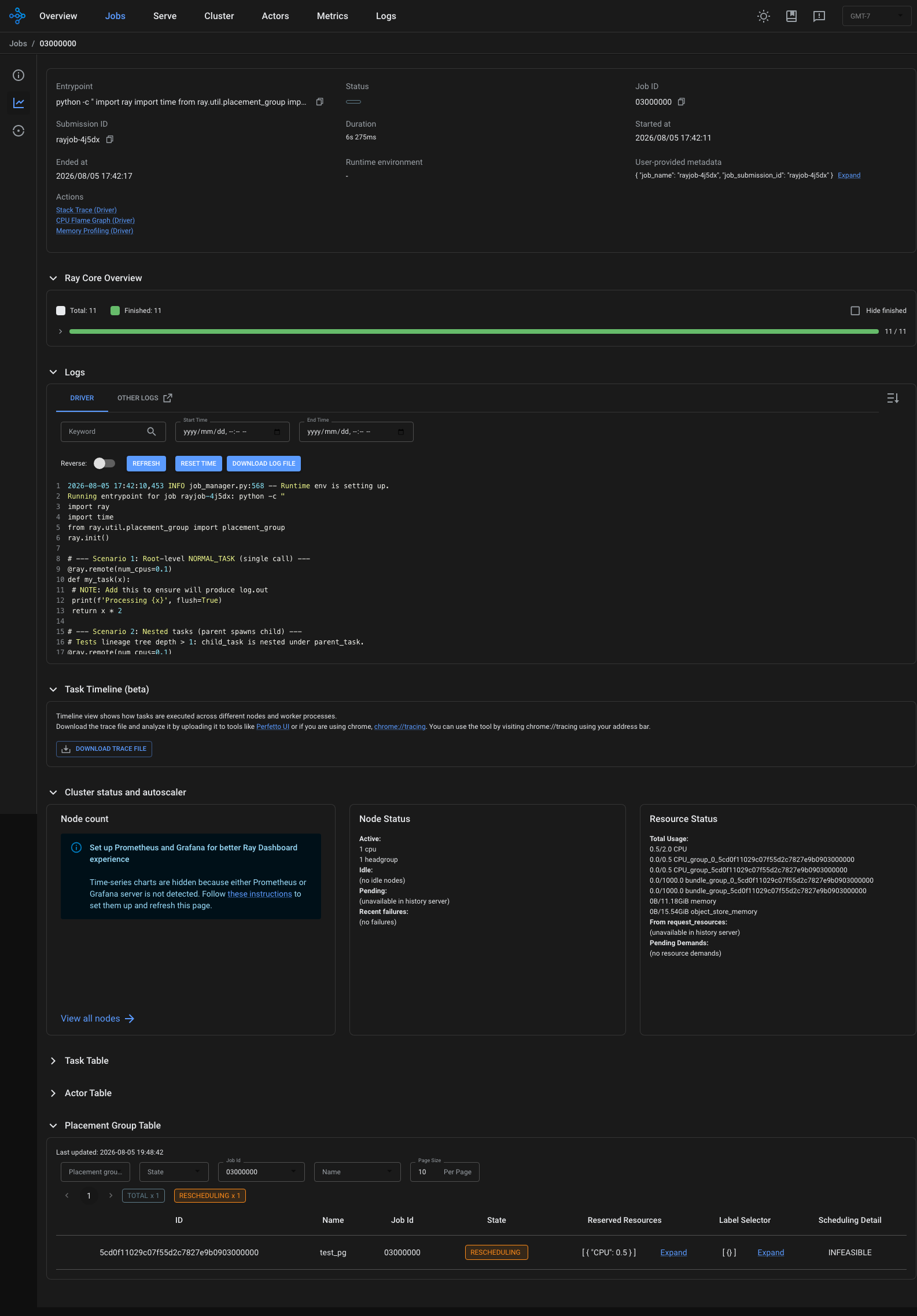917x1316 pixels.
Task: Open the third sidebar circular icon
Action: point(19,131)
